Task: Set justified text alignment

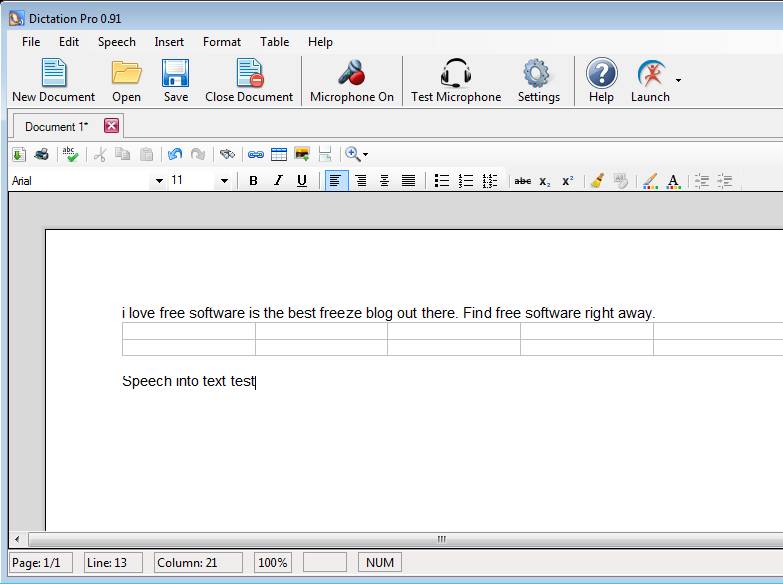Action: coord(408,181)
